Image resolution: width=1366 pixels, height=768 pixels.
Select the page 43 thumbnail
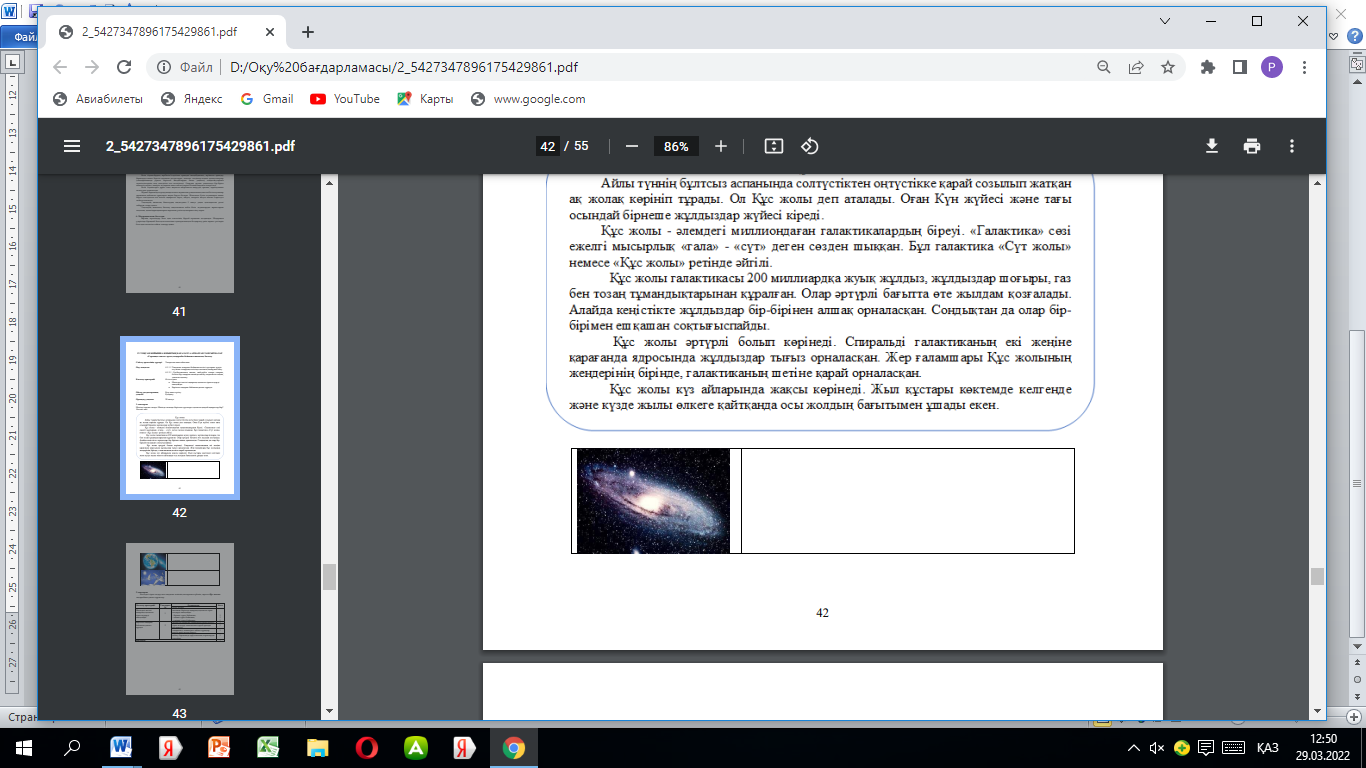(179, 619)
